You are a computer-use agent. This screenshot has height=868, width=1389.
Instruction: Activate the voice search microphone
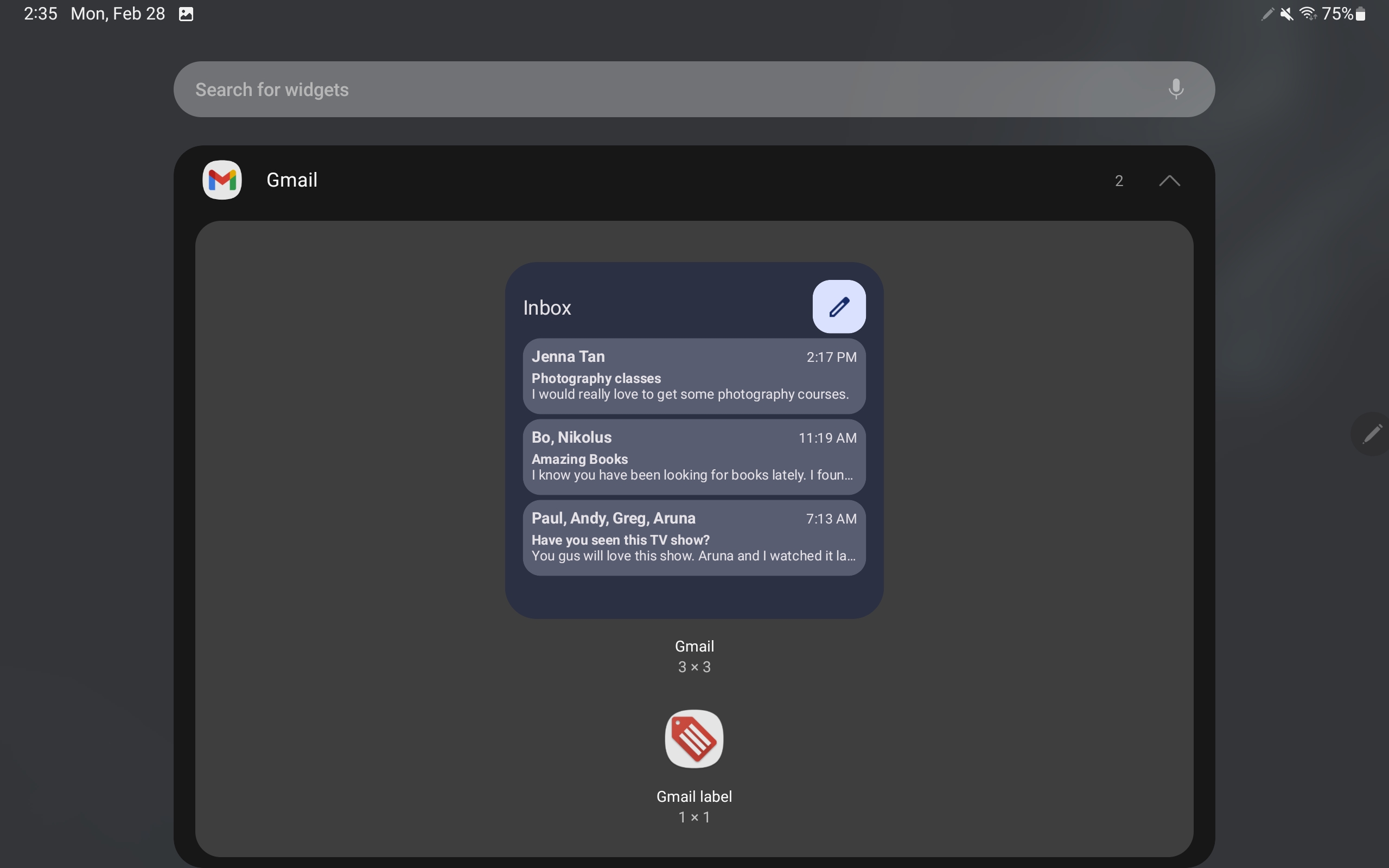1176,89
